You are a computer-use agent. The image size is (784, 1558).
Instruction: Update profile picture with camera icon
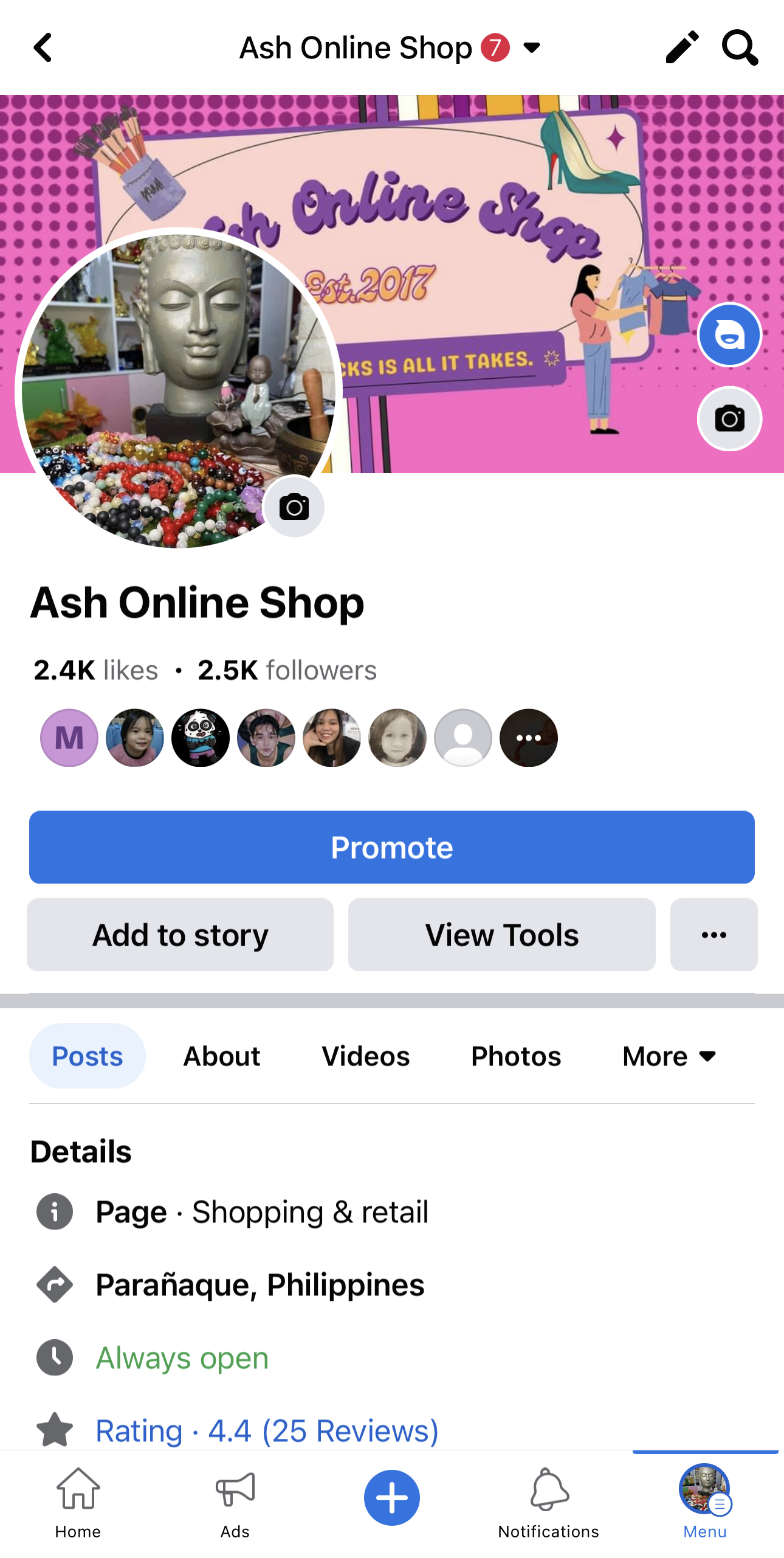tap(294, 507)
